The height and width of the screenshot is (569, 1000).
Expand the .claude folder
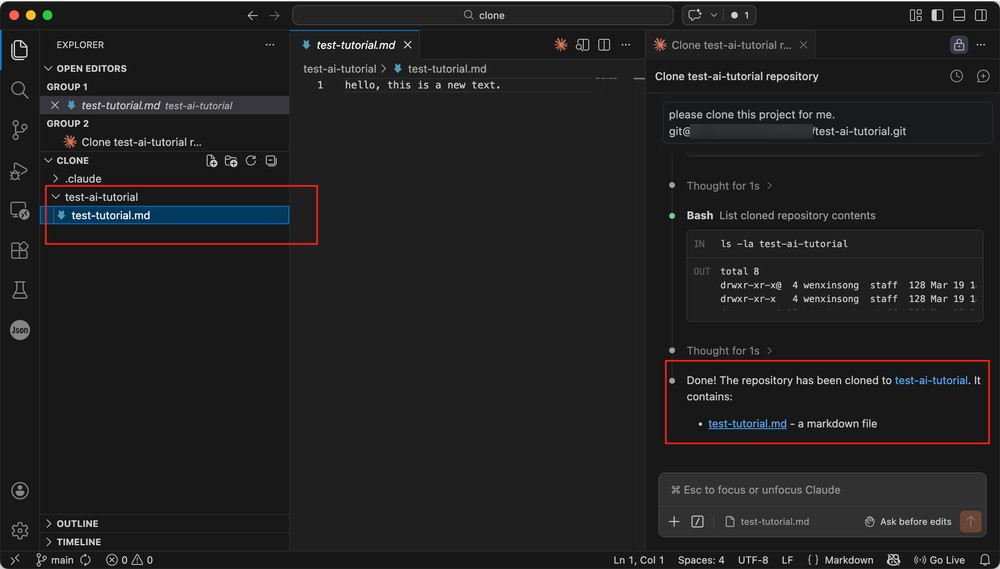166,179
